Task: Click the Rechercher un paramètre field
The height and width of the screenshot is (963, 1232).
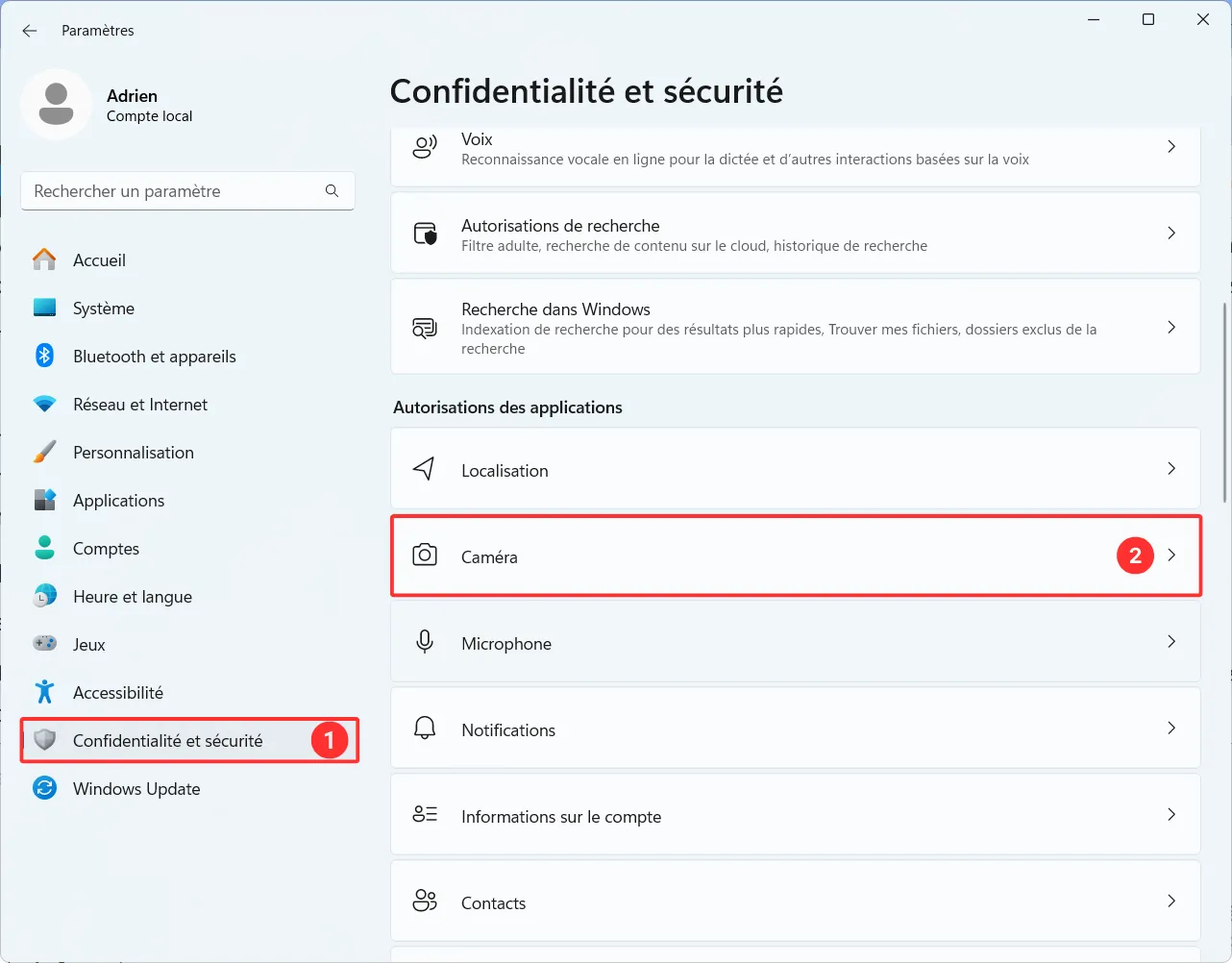Action: (187, 190)
